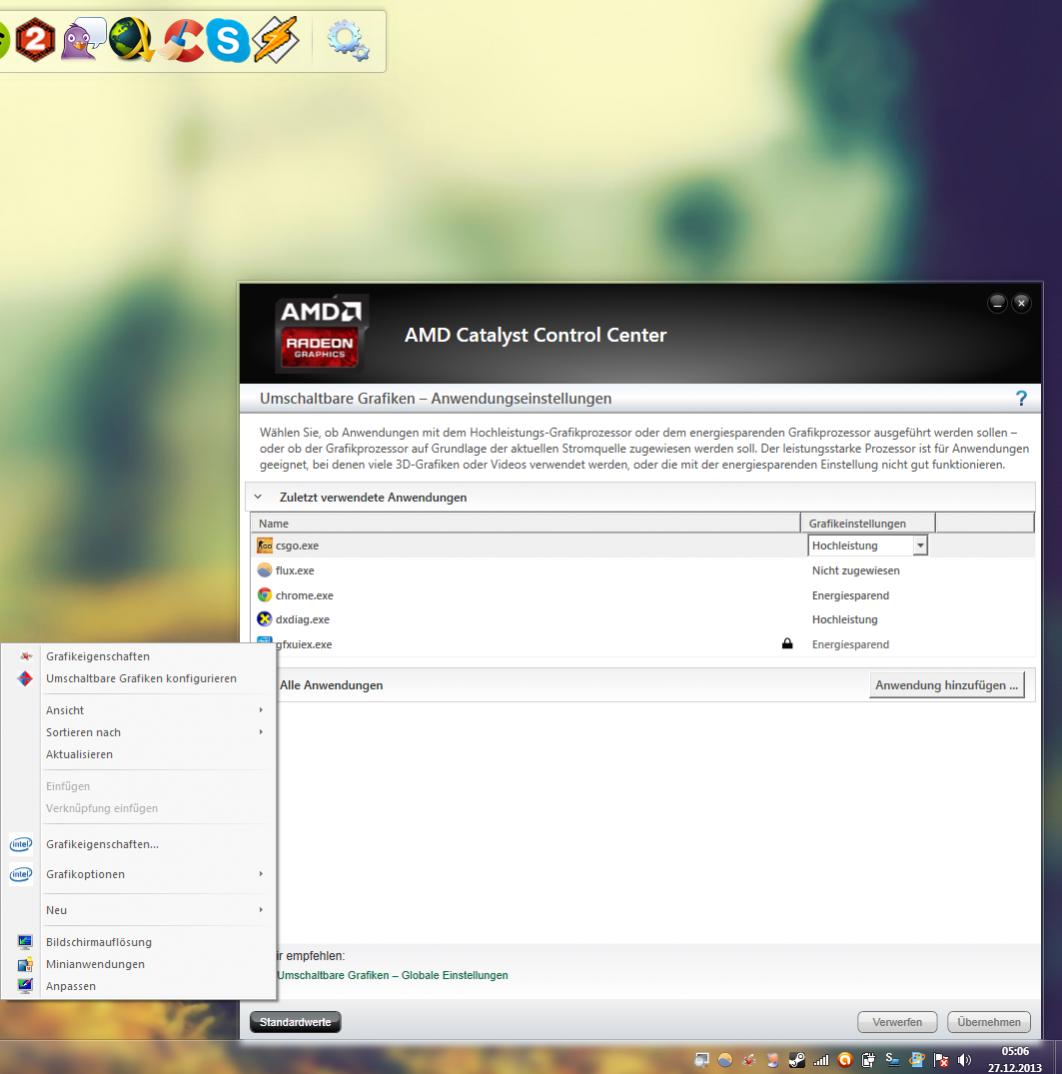Click Hochleistung setting for dxdiag.exe
The image size is (1062, 1074).
tap(845, 619)
